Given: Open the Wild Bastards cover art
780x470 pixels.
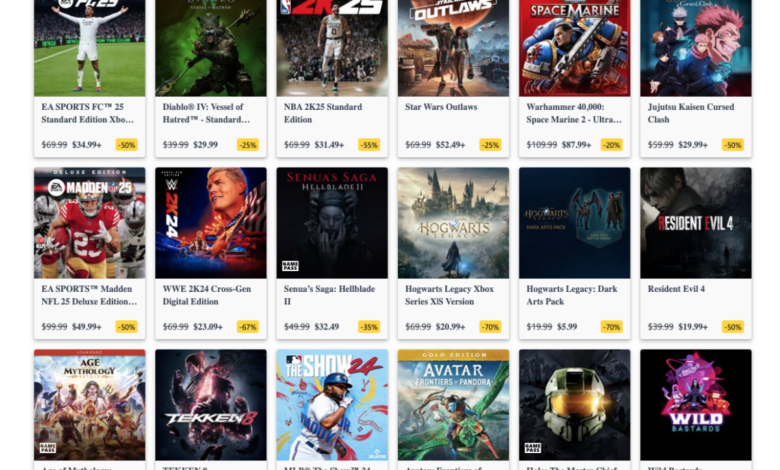Looking at the screenshot, I should tap(695, 405).
